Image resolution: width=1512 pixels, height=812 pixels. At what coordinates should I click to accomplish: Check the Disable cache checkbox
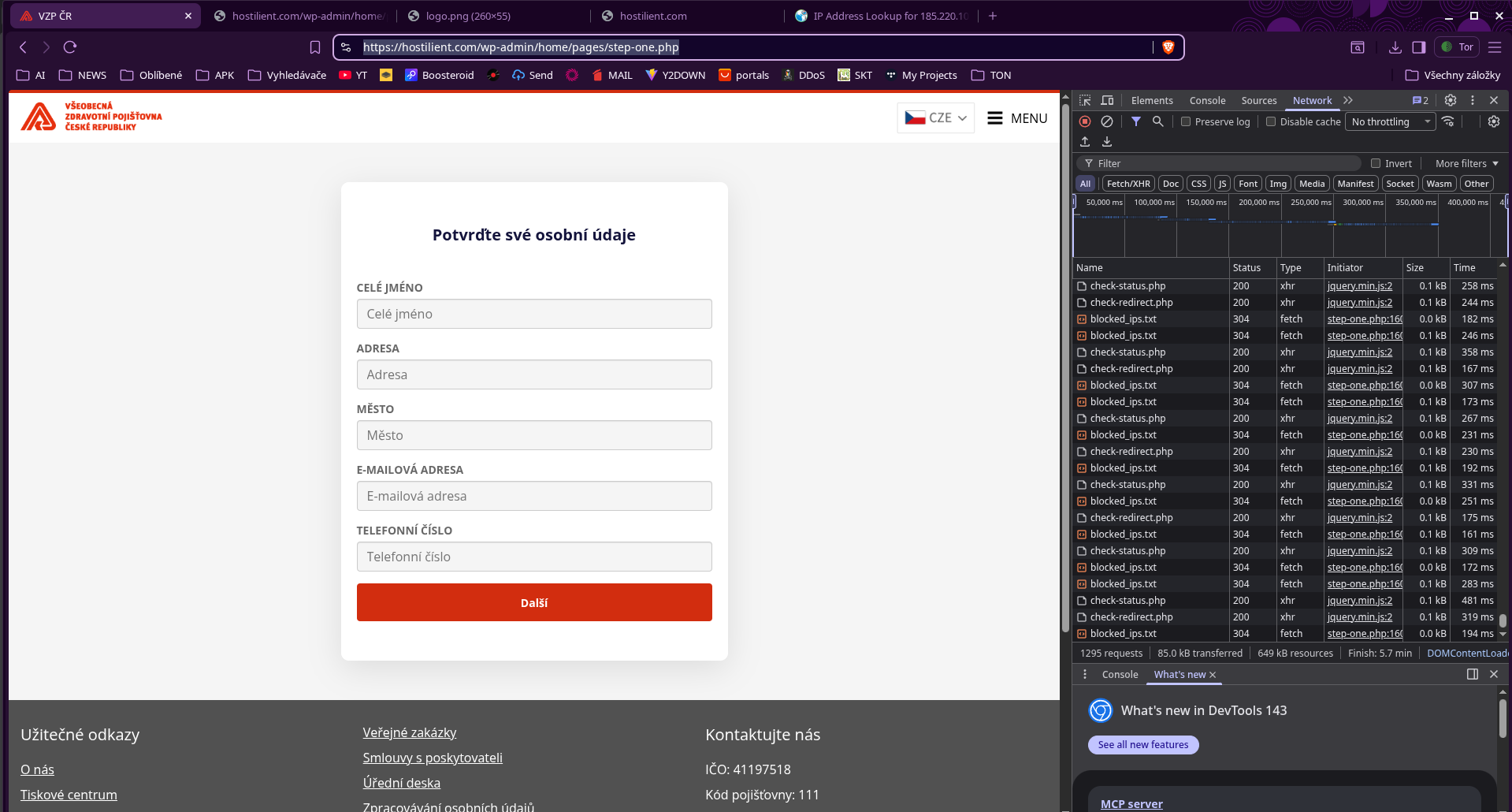pos(1271,121)
